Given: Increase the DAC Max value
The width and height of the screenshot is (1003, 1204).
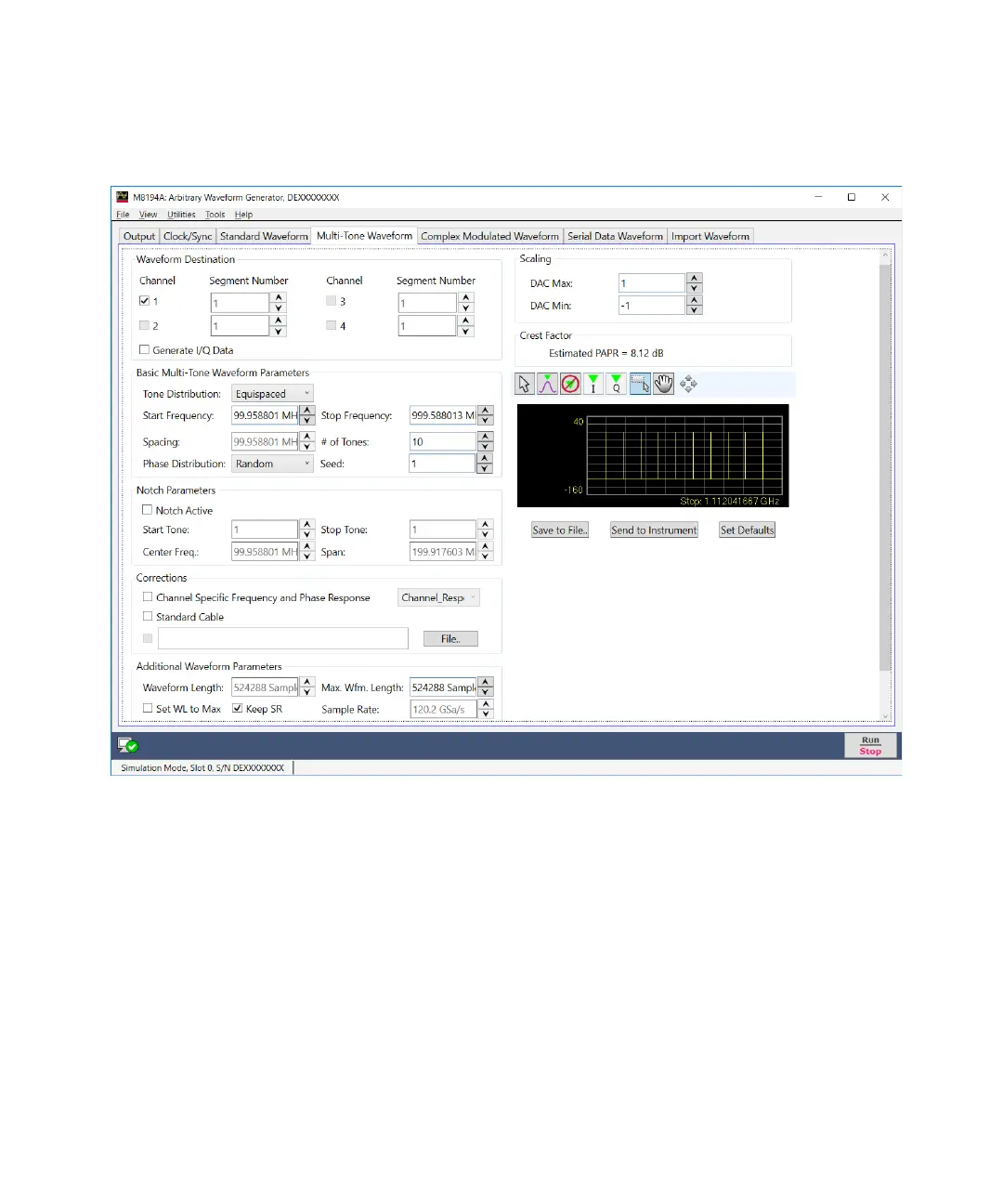Looking at the screenshot, I should tap(695, 278).
